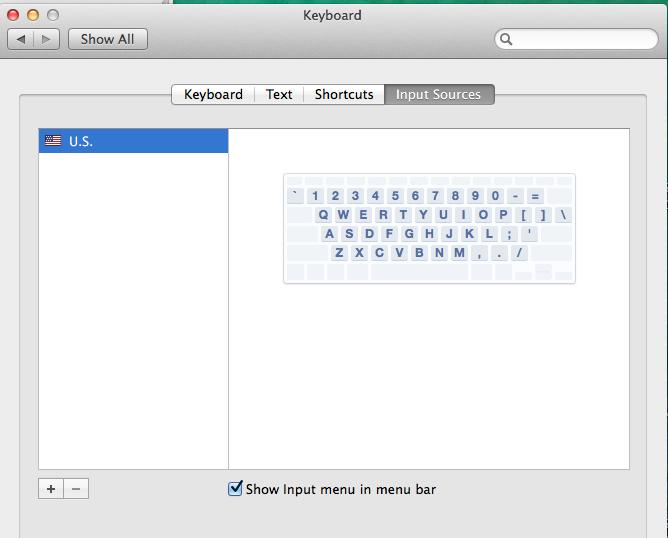
Task: Click the backslash key in keyboard preview
Action: coord(563,215)
